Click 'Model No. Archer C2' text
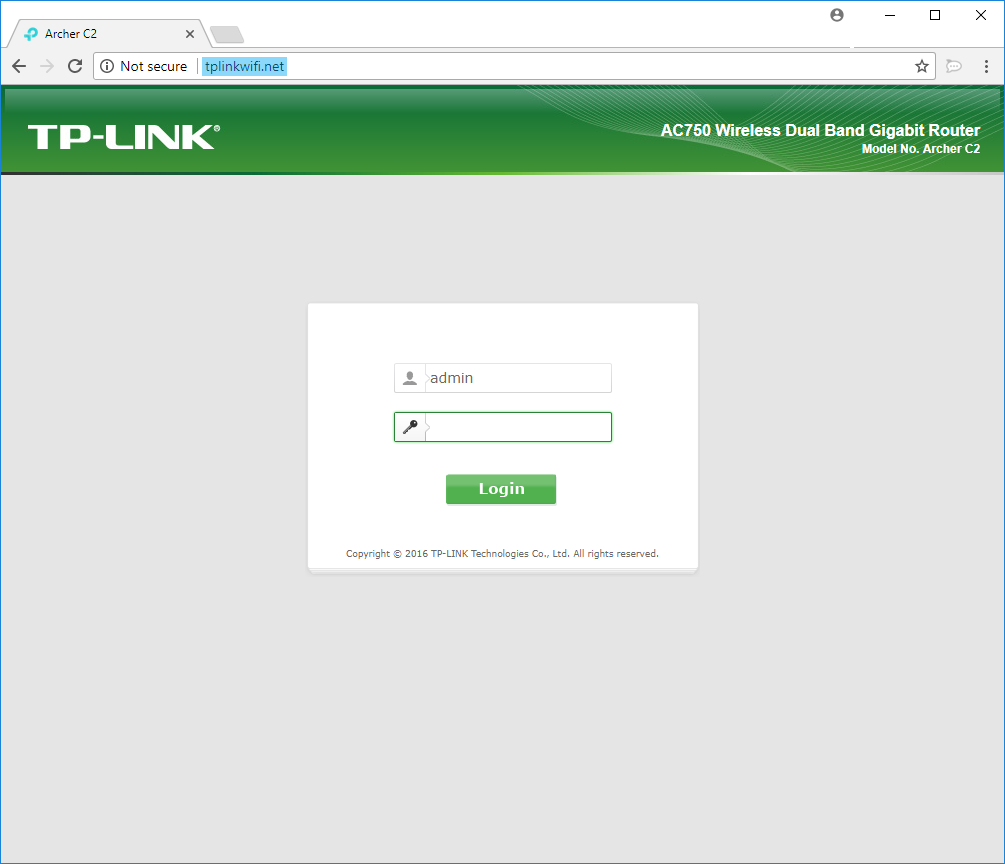The image size is (1005, 864). [921, 149]
